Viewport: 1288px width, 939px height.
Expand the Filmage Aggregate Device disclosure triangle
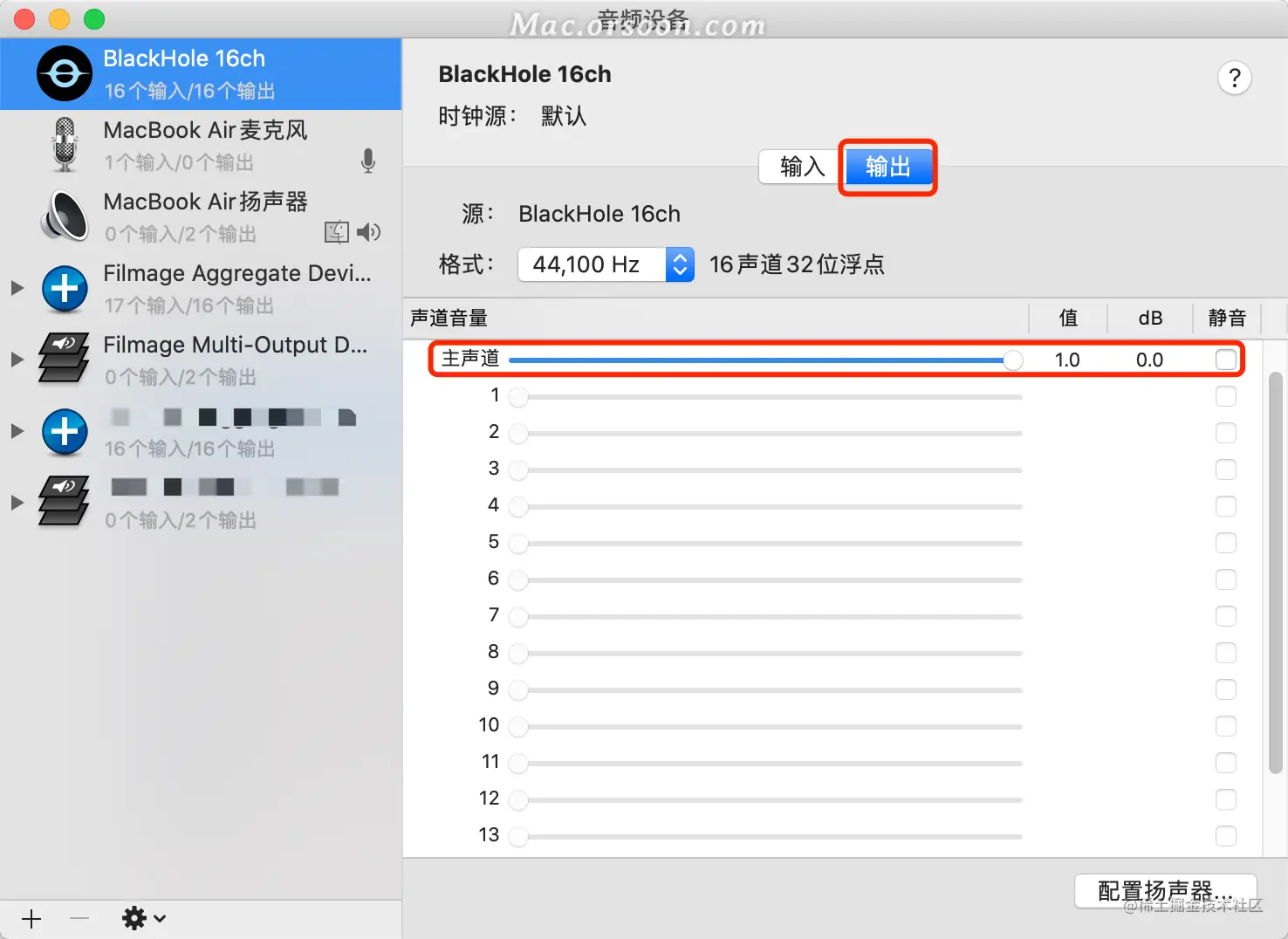17,288
